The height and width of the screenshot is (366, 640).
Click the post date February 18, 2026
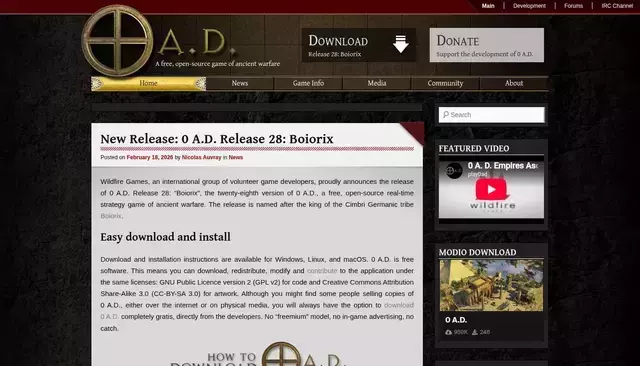point(150,157)
